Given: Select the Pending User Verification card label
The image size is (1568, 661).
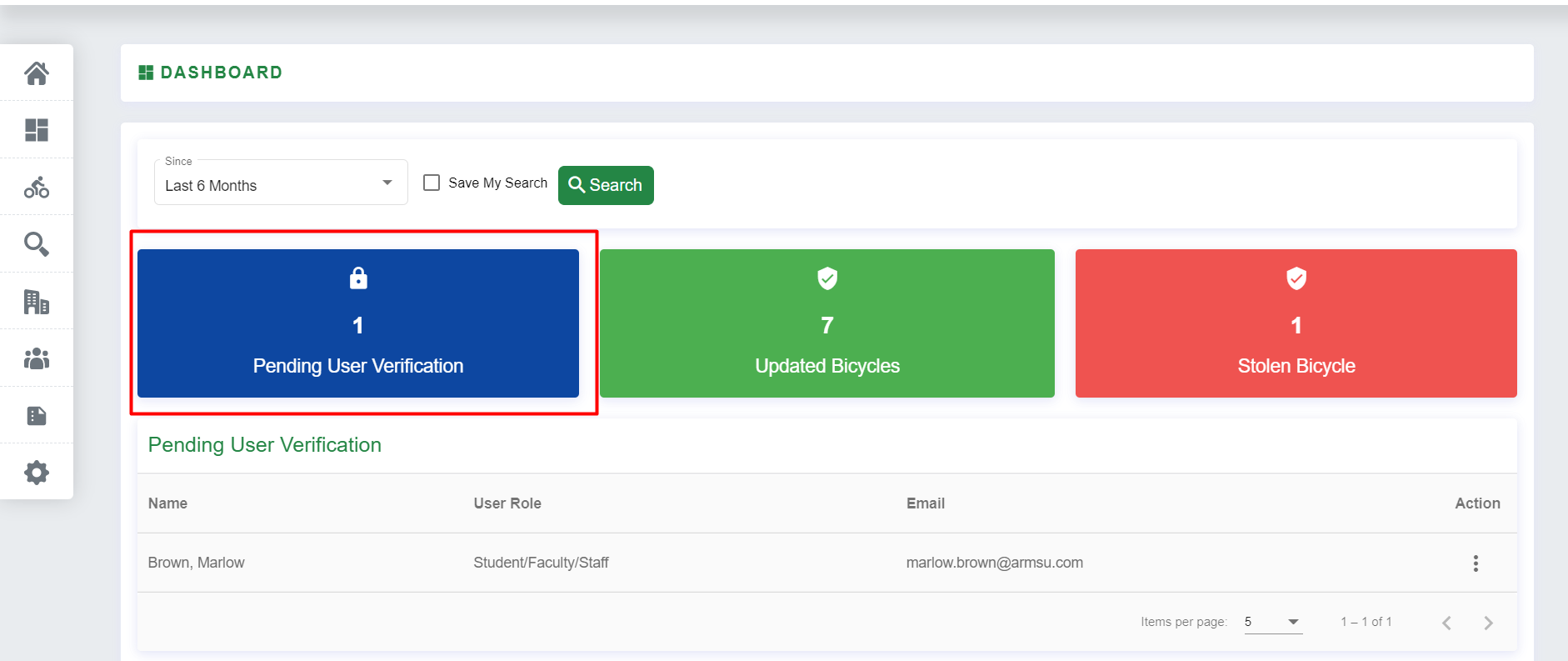Looking at the screenshot, I should tap(358, 366).
